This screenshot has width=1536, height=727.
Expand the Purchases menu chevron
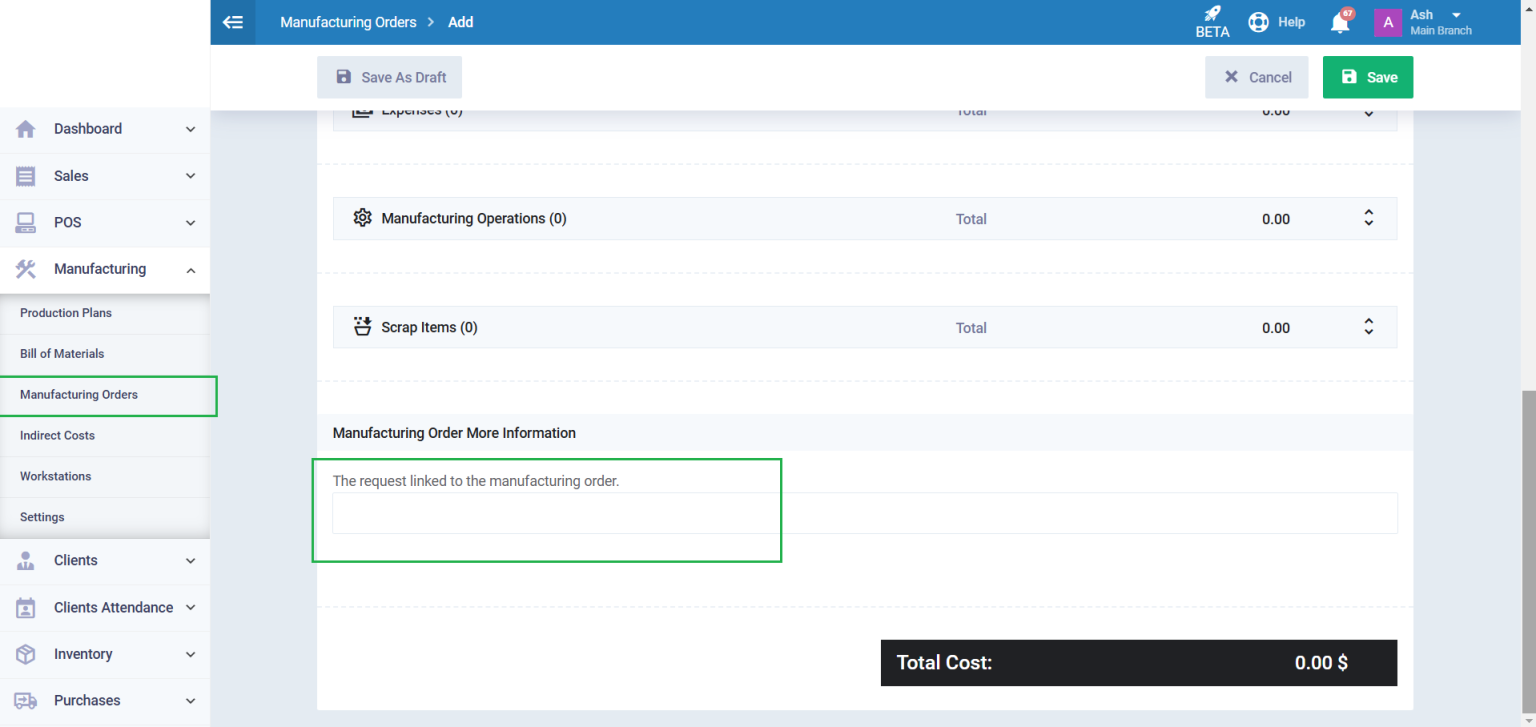click(x=191, y=701)
